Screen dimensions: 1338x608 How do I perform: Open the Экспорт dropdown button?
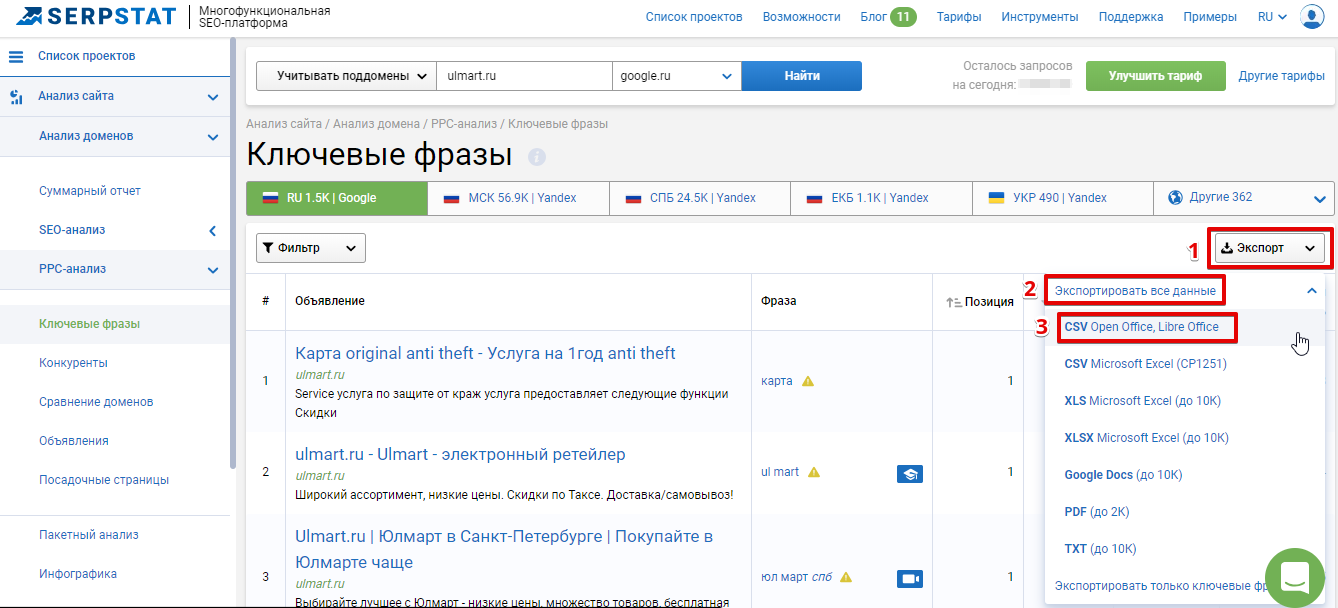pyautogui.click(x=1269, y=248)
